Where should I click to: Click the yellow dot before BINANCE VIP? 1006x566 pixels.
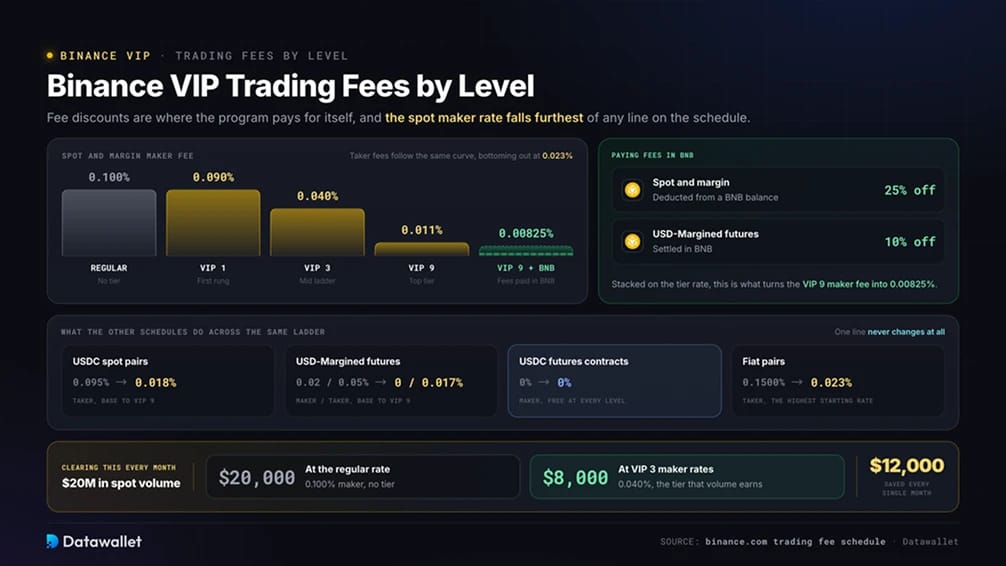(50, 56)
